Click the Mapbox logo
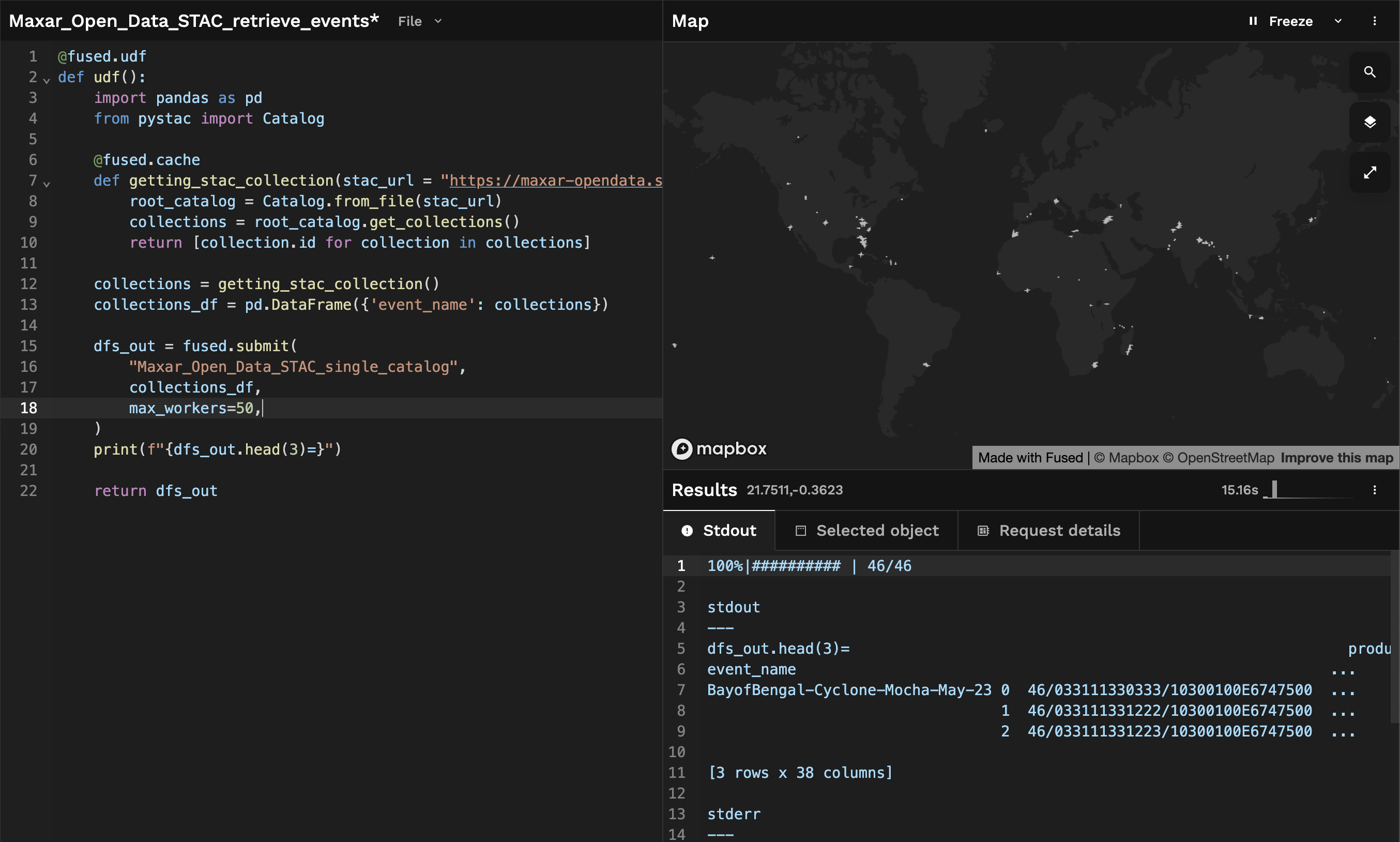 [719, 449]
